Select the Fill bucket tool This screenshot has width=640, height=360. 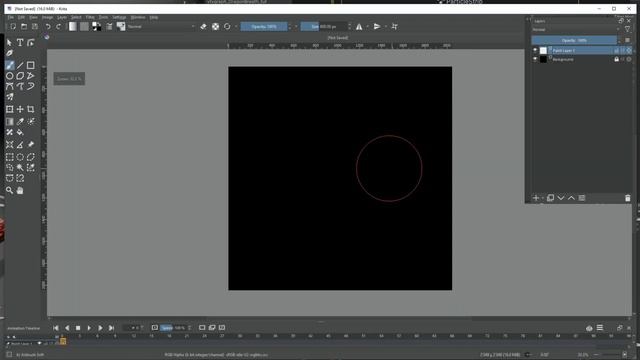[20, 132]
